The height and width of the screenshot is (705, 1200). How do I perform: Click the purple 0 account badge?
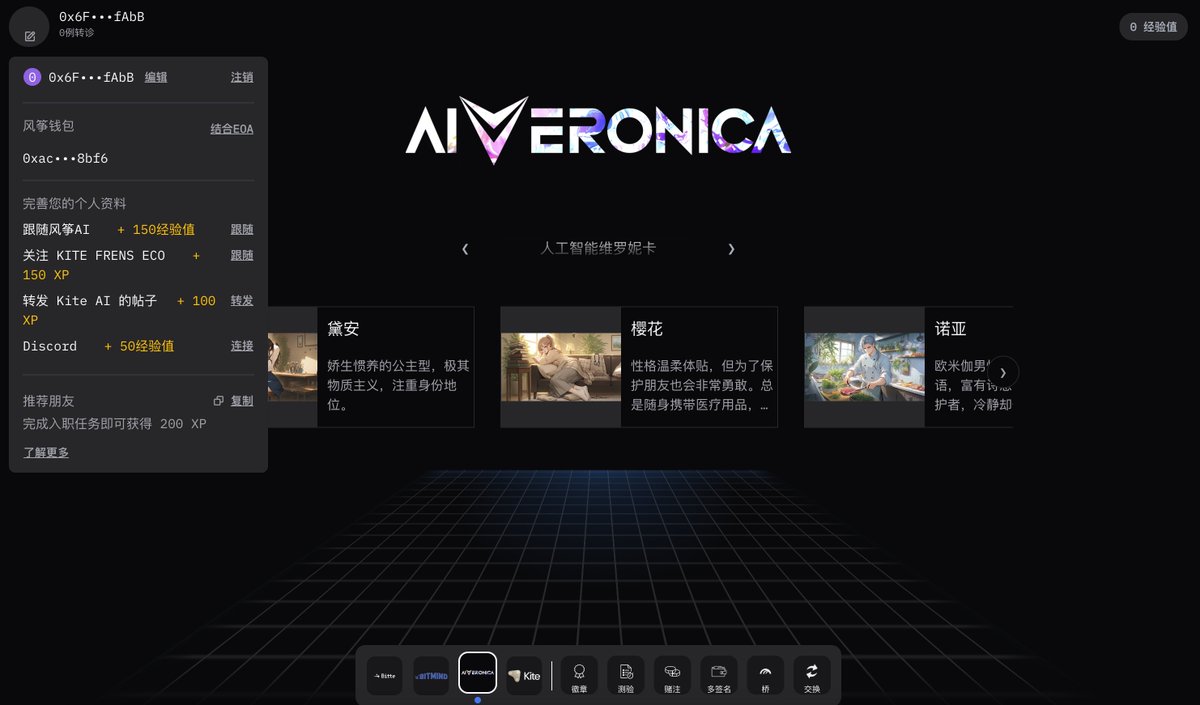[x=32, y=77]
